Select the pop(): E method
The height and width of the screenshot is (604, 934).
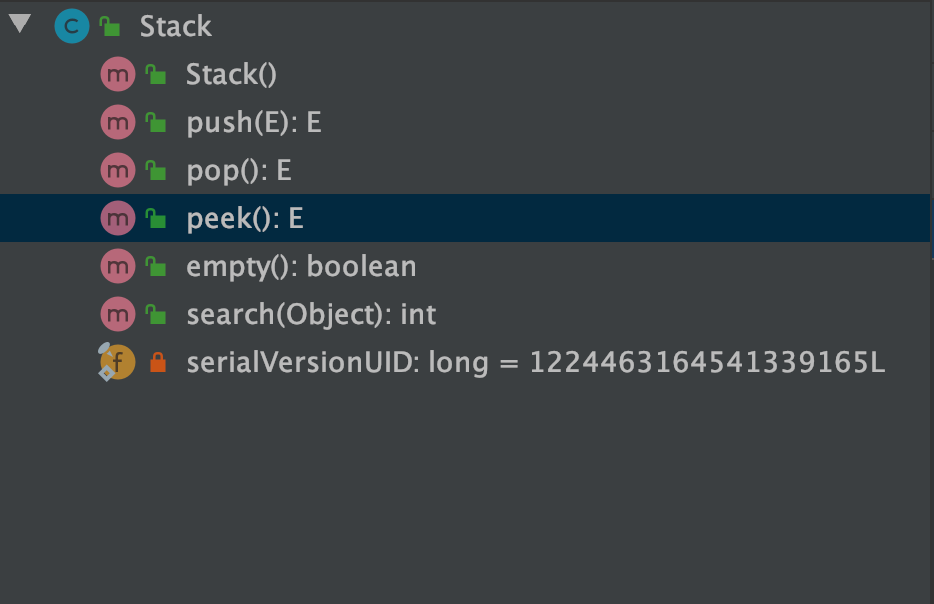pyautogui.click(x=238, y=170)
